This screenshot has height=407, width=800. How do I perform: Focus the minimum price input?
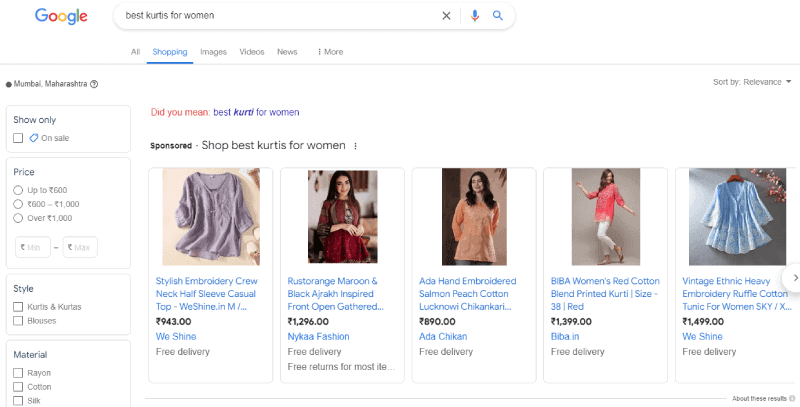(x=33, y=247)
